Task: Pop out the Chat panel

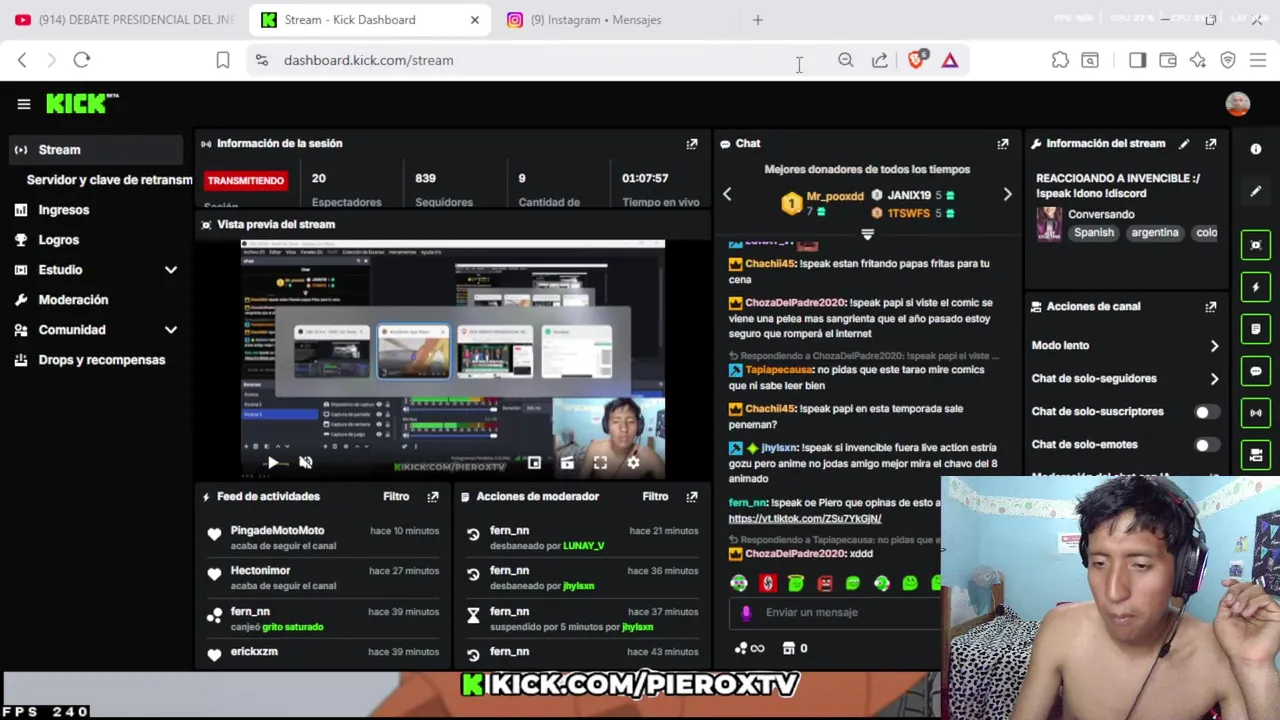Action: tap(1003, 144)
